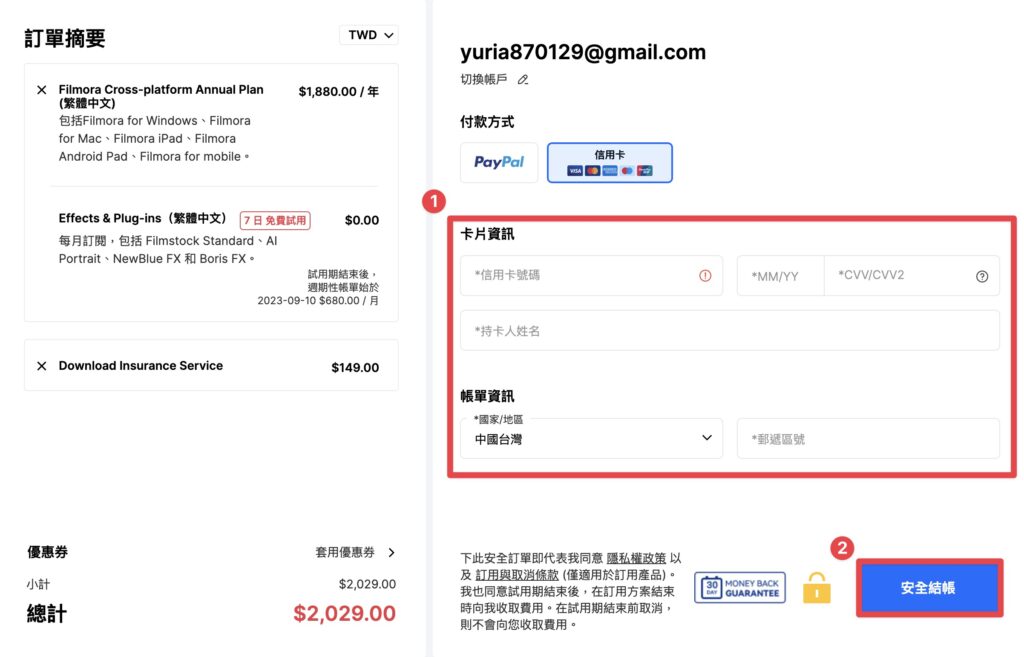This screenshot has height=657, width=1024.
Task: Click the yellow padlock security icon
Action: (x=817, y=588)
